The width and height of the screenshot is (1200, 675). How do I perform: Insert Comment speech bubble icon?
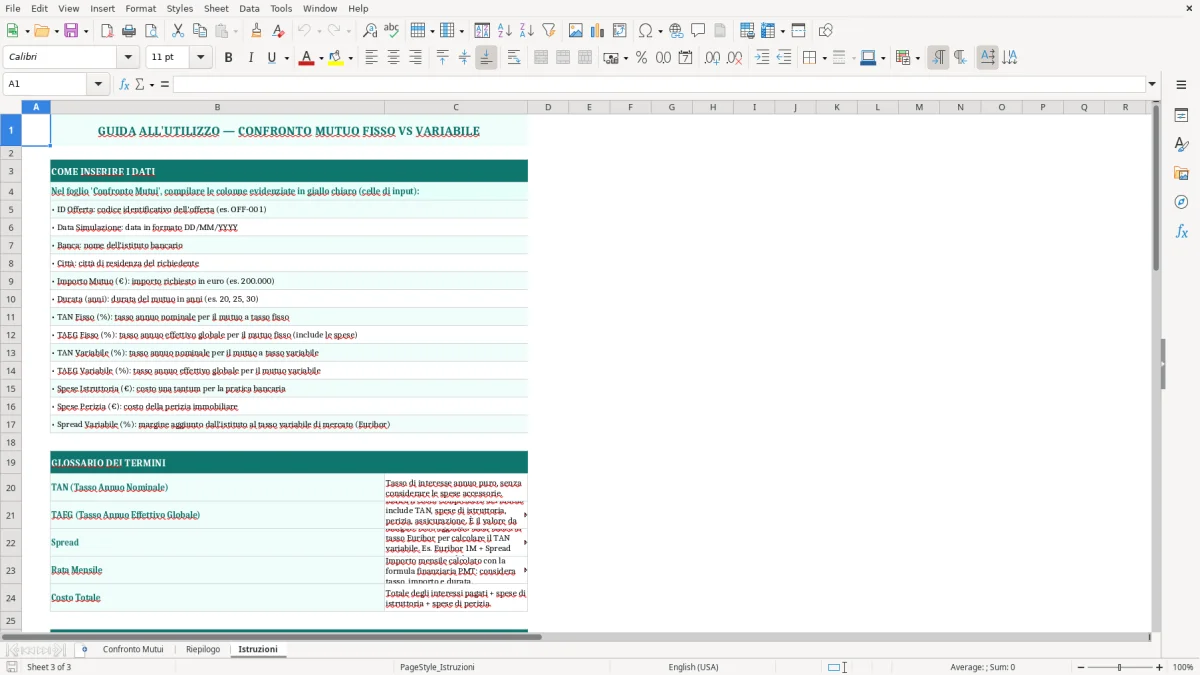[698, 31]
